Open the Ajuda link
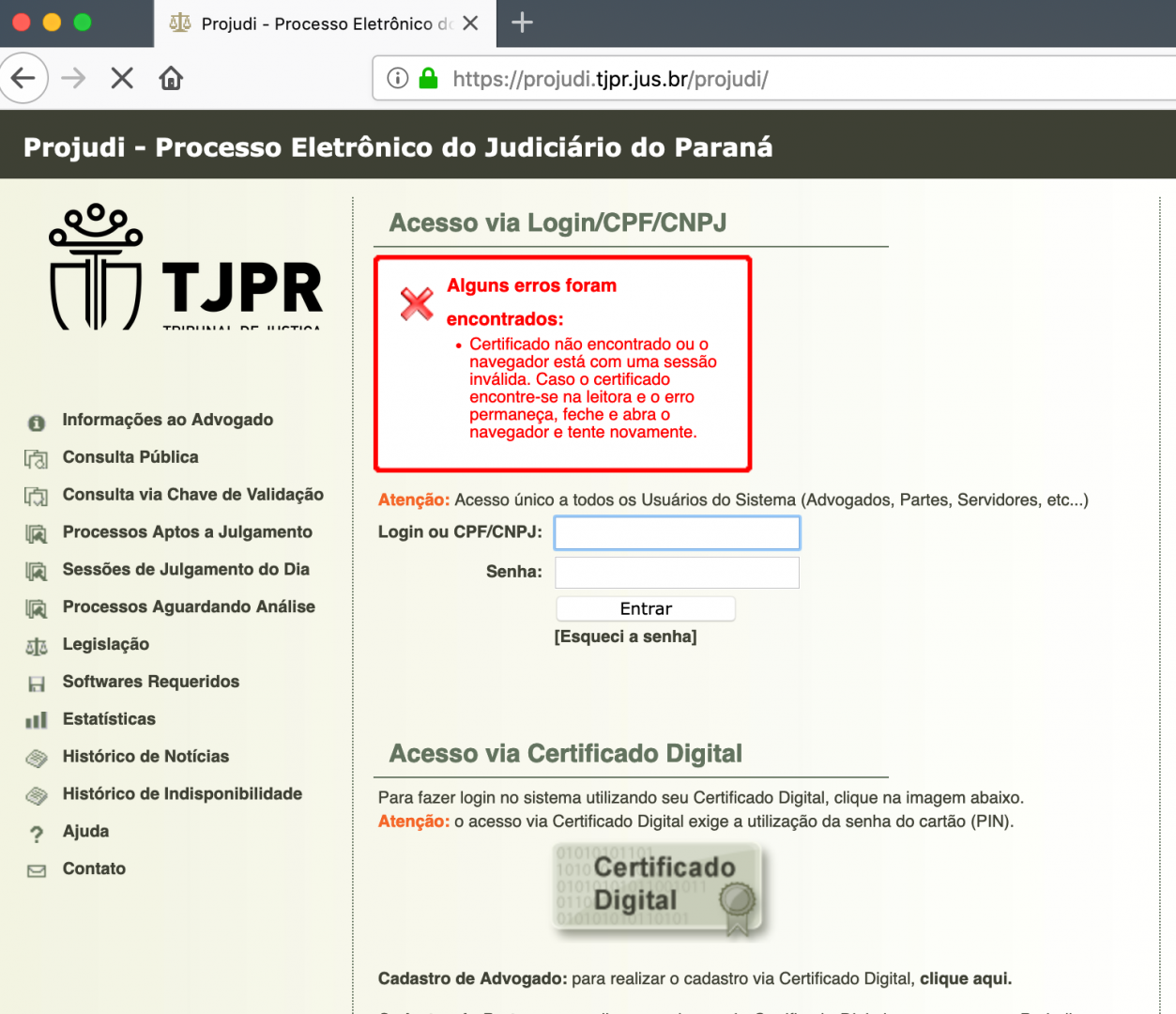The height and width of the screenshot is (1014, 1176). [85, 833]
